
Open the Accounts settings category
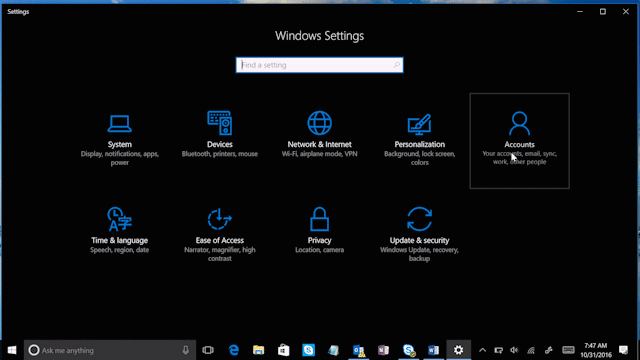520,141
